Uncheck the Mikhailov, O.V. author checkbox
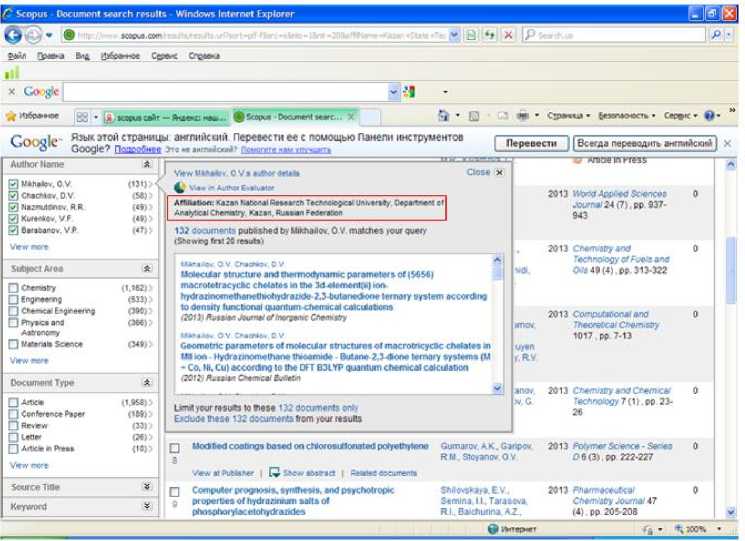This screenshot has width=745, height=541. (x=12, y=185)
